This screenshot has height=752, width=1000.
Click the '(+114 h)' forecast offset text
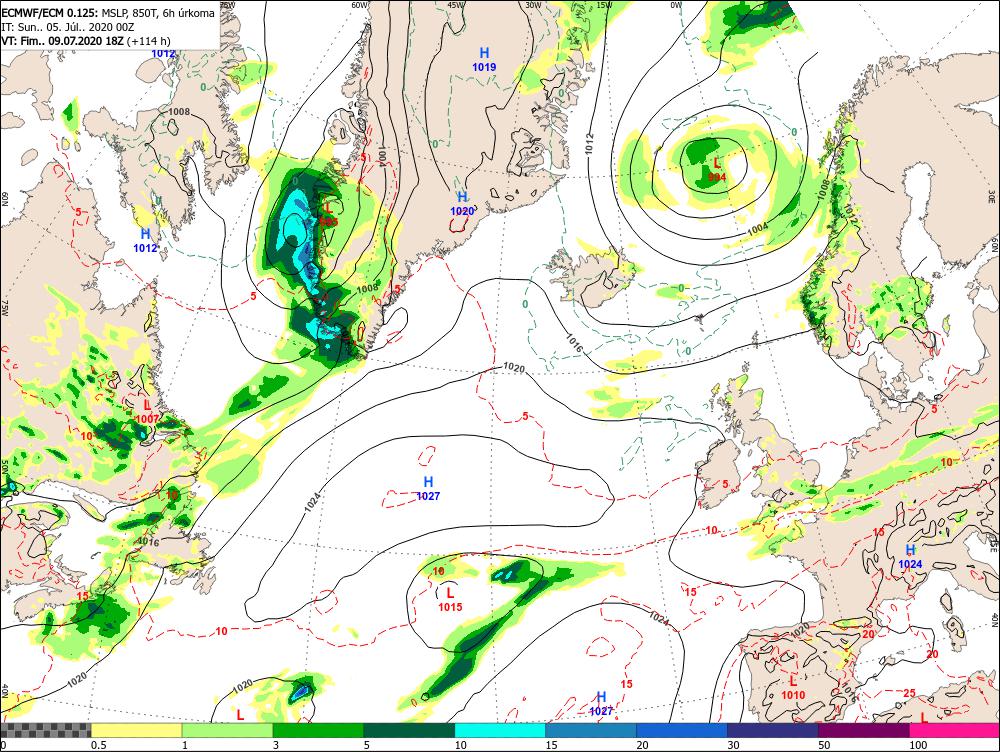click(149, 41)
